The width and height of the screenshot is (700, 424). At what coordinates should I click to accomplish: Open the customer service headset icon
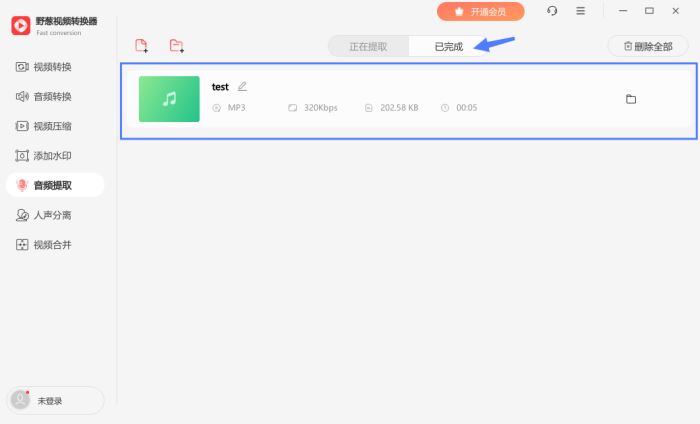tap(552, 11)
